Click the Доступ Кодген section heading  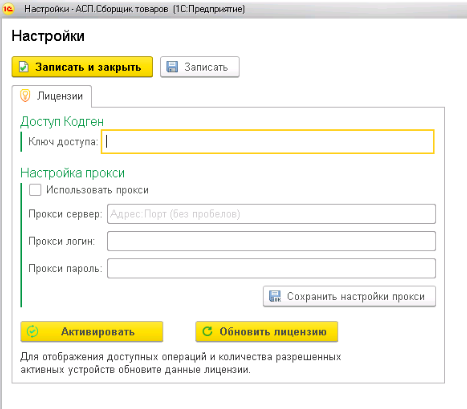(x=62, y=122)
